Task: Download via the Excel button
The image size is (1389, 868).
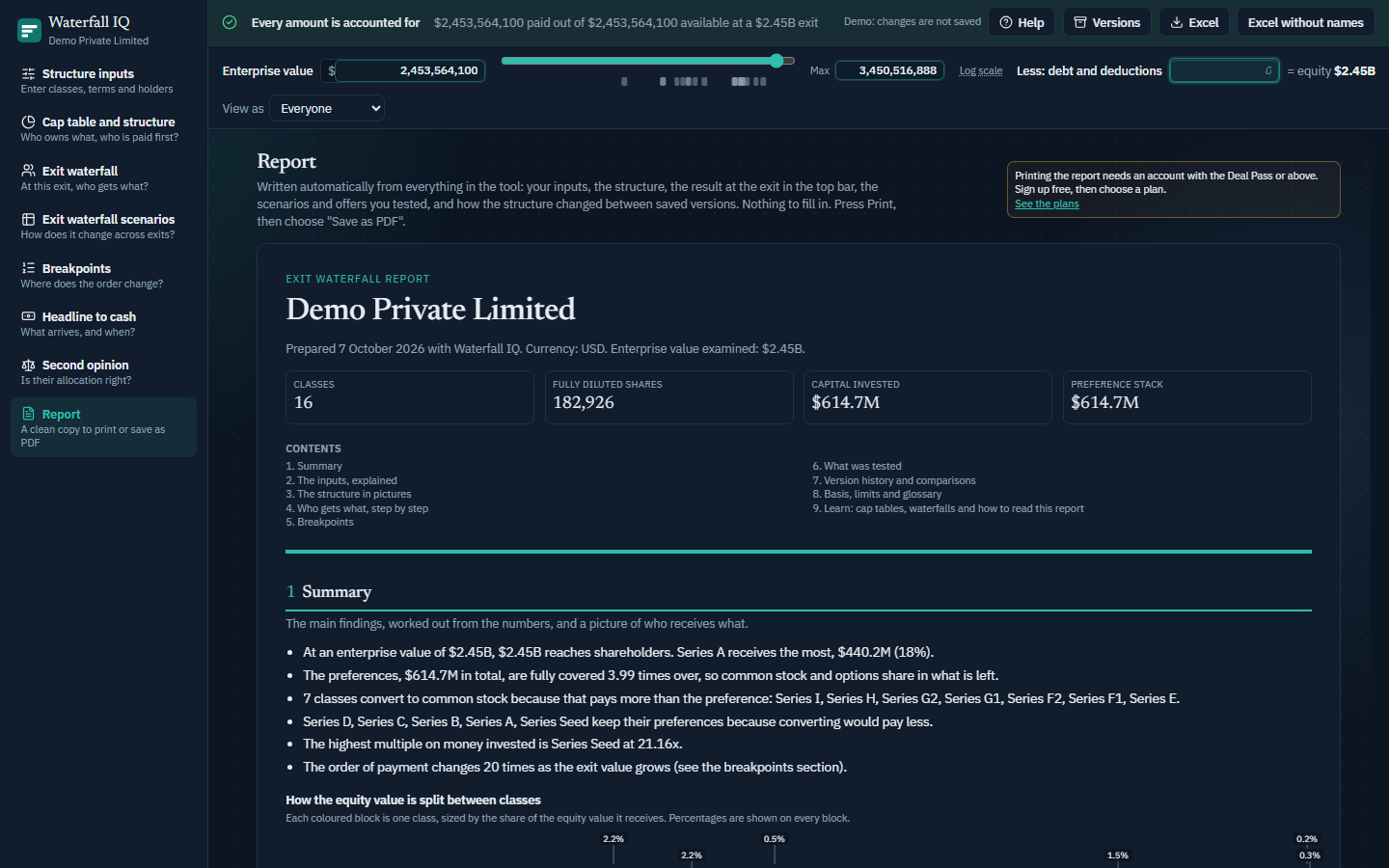Action: point(1193,22)
